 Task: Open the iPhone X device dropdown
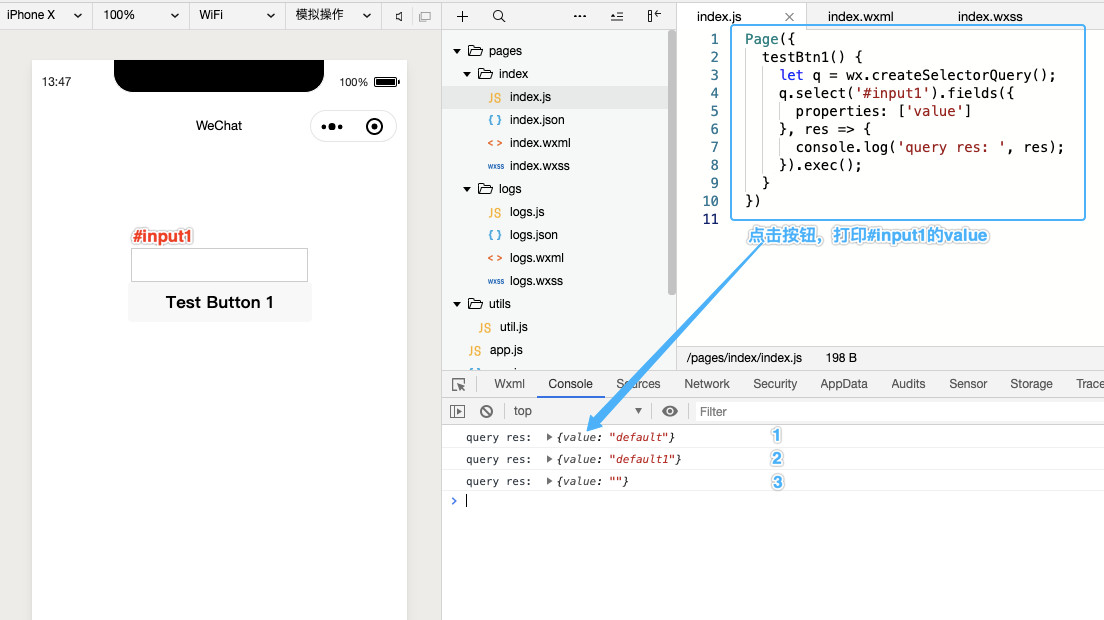point(44,15)
